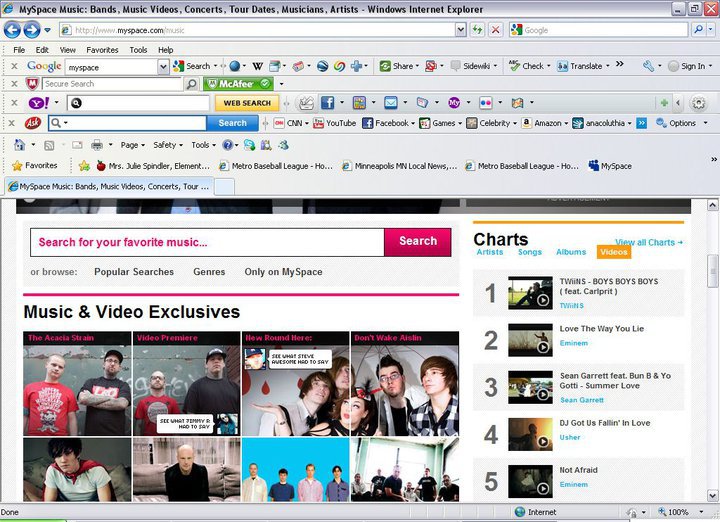Open the Edit menu
The height and width of the screenshot is (522, 720).
coord(42,50)
